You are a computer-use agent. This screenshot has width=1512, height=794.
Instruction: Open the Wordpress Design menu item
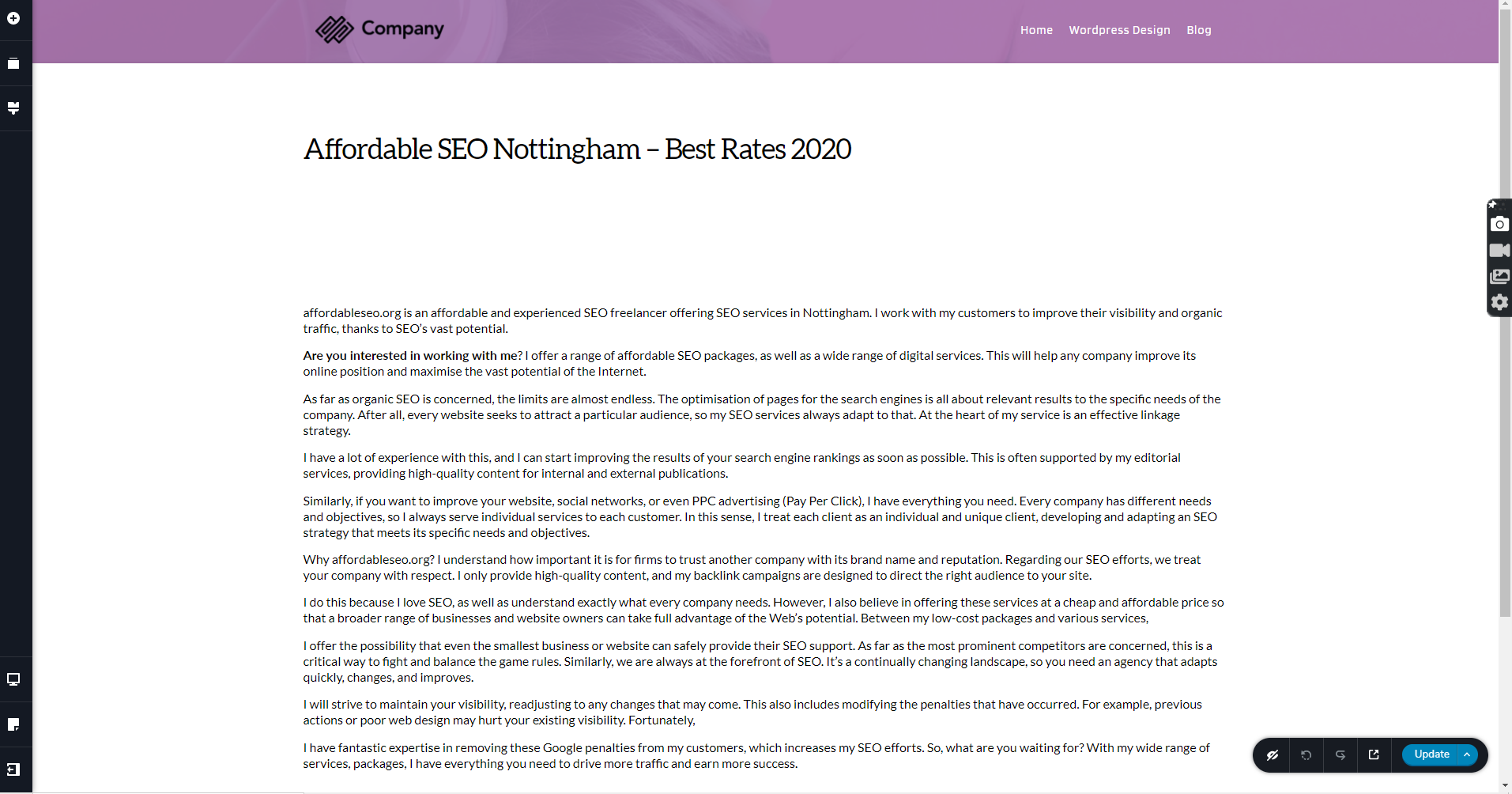[x=1119, y=30]
